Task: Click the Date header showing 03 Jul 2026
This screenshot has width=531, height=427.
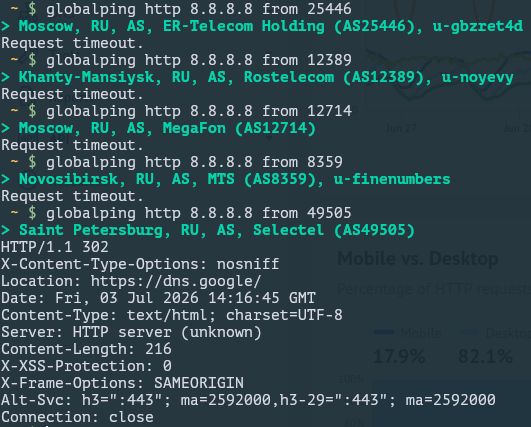Action: coord(158,298)
